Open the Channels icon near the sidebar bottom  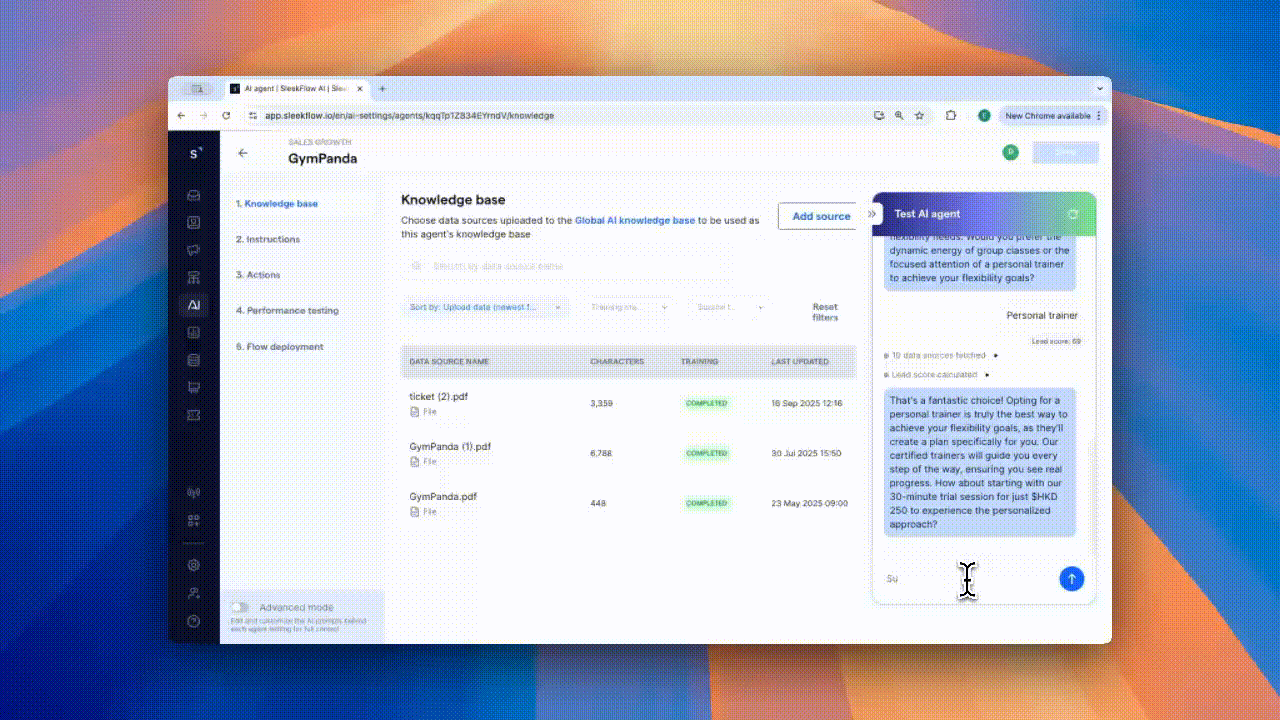193,492
